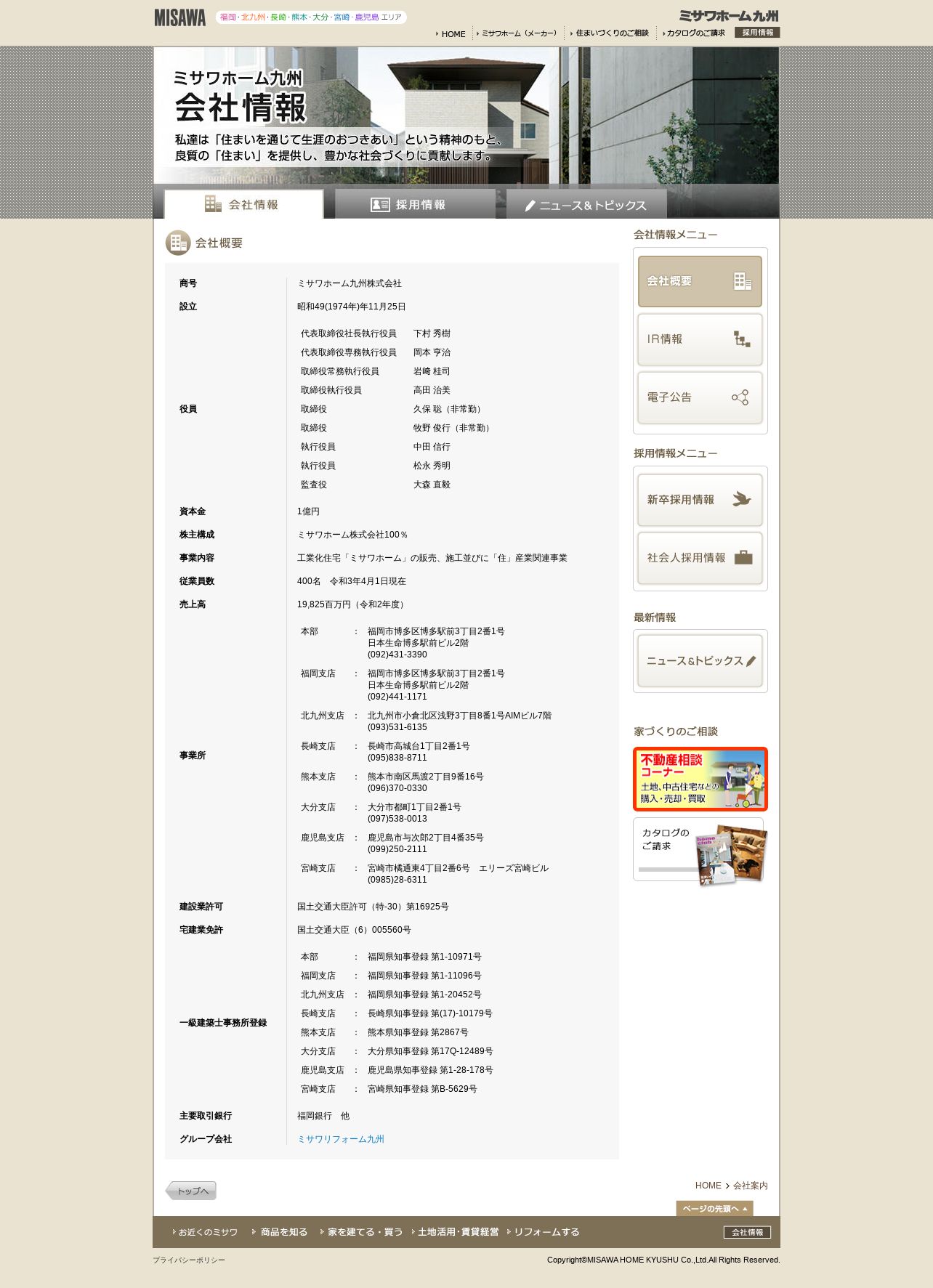The width and height of the screenshot is (933, 1288).
Task: Click the 商号 row label
Action: click(188, 283)
